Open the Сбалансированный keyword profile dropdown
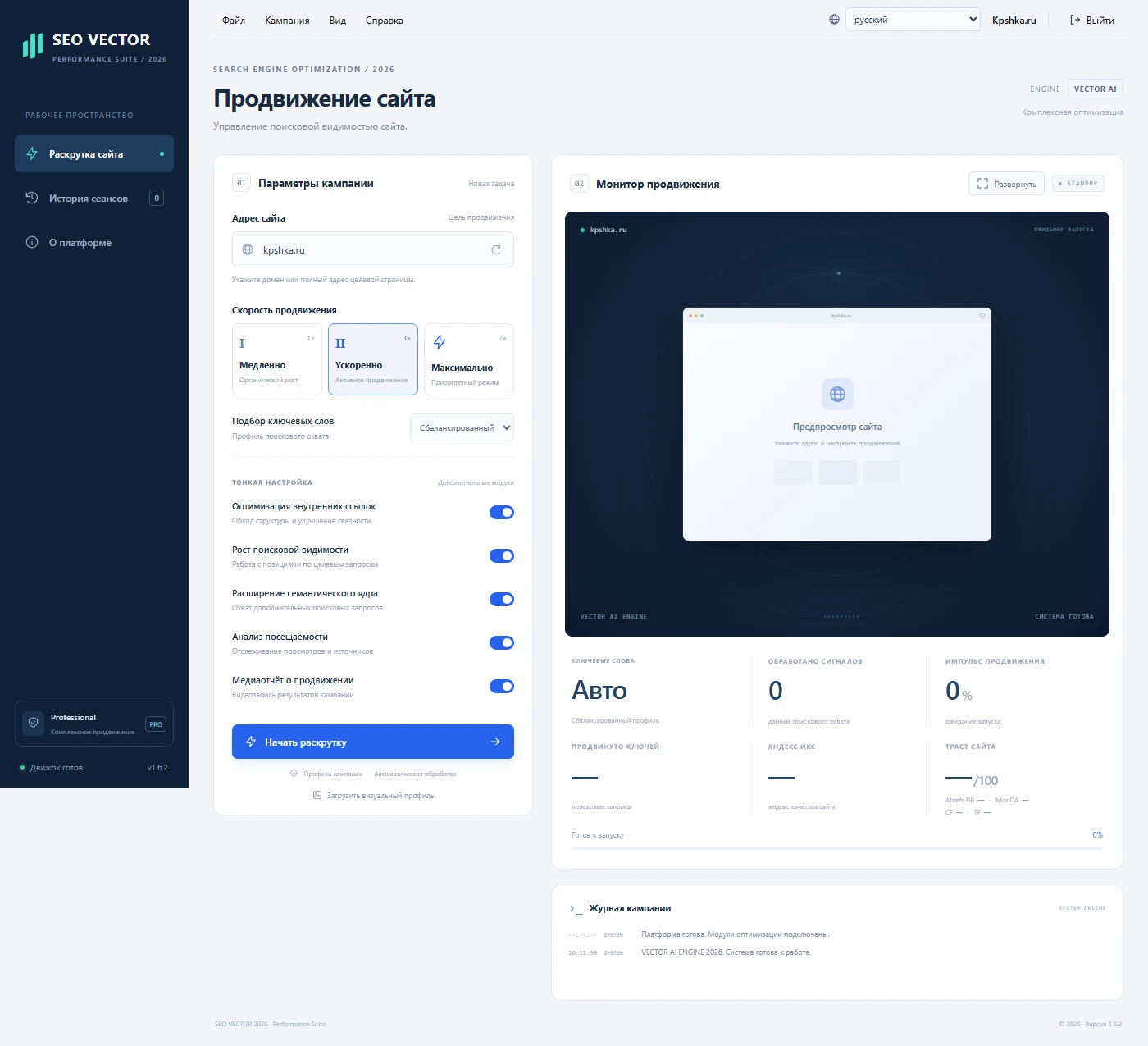The height and width of the screenshot is (1046, 1148). [x=462, y=427]
